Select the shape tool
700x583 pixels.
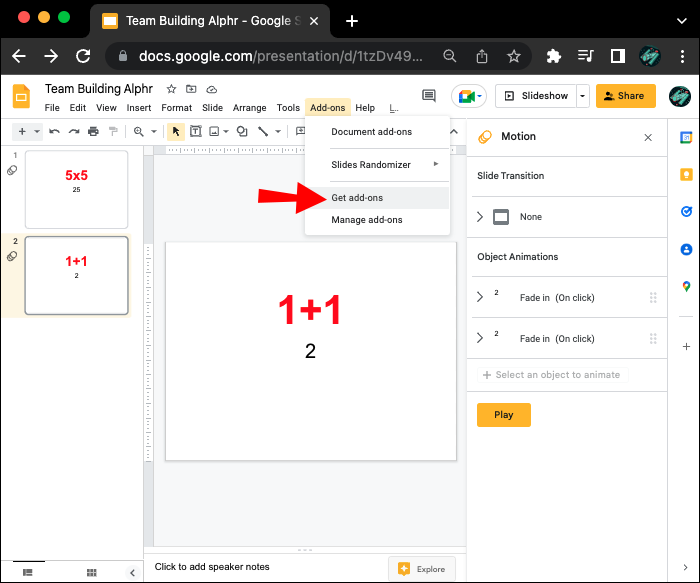click(x=242, y=131)
